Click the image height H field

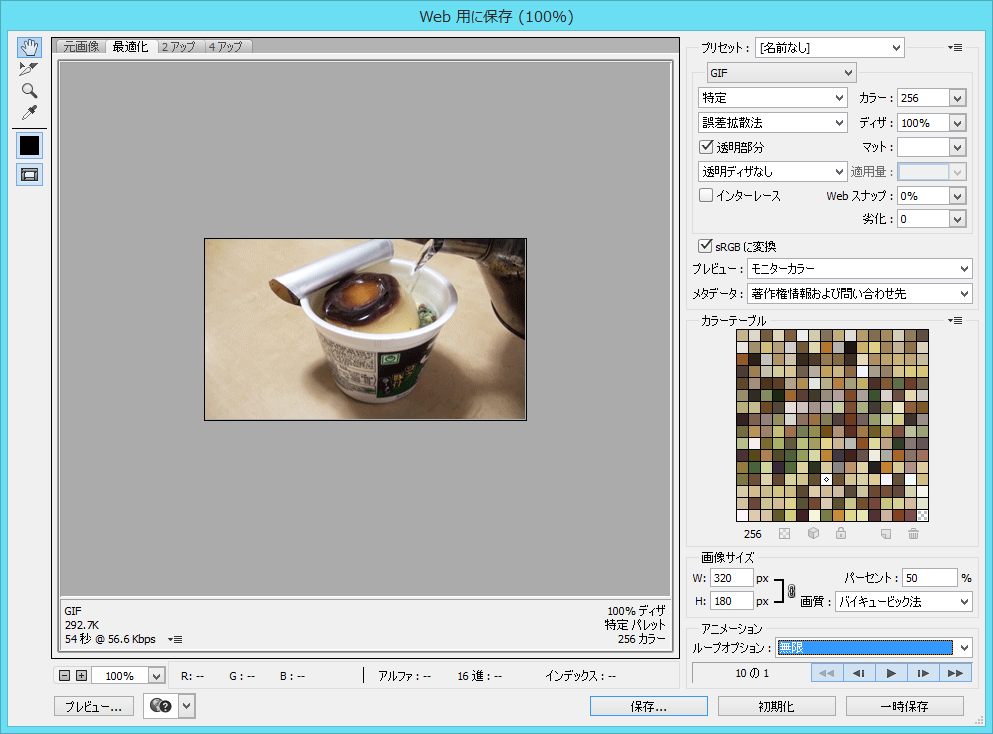(x=732, y=601)
